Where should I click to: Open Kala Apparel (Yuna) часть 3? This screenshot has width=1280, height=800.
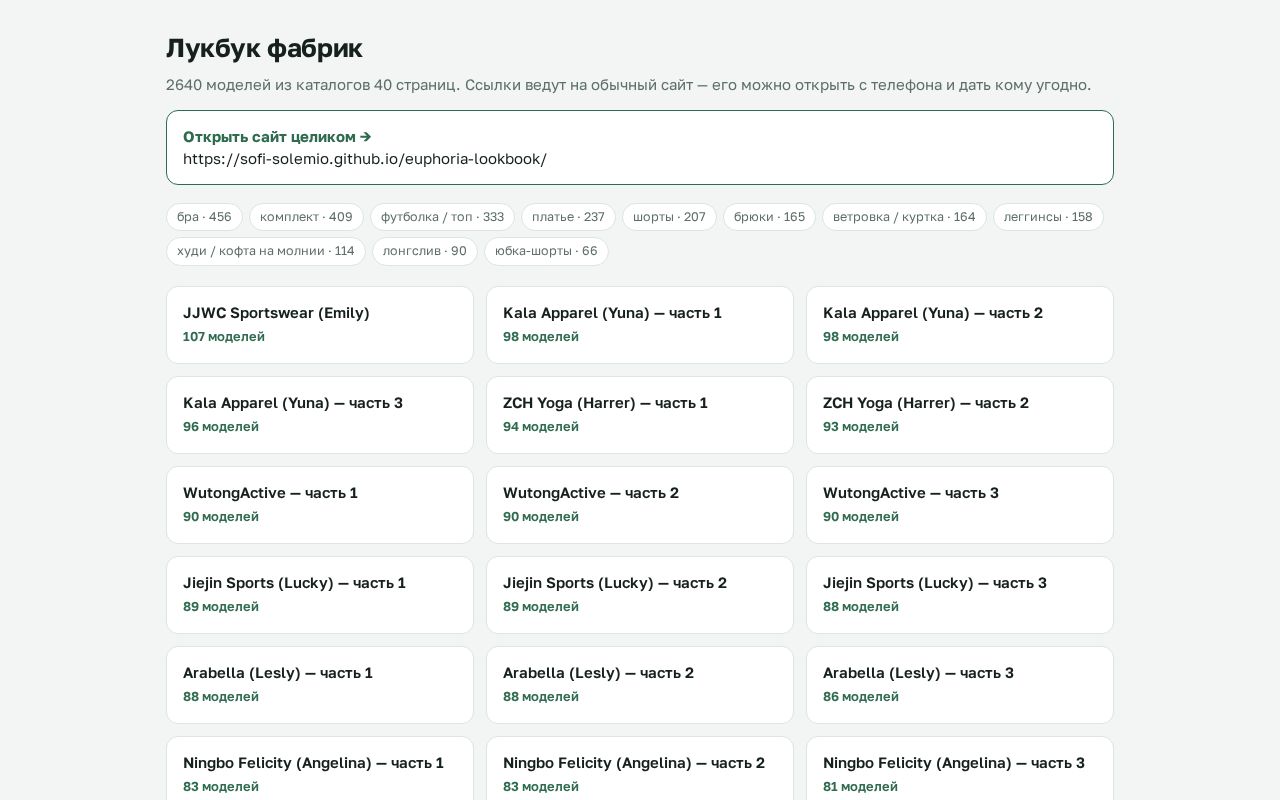point(320,415)
